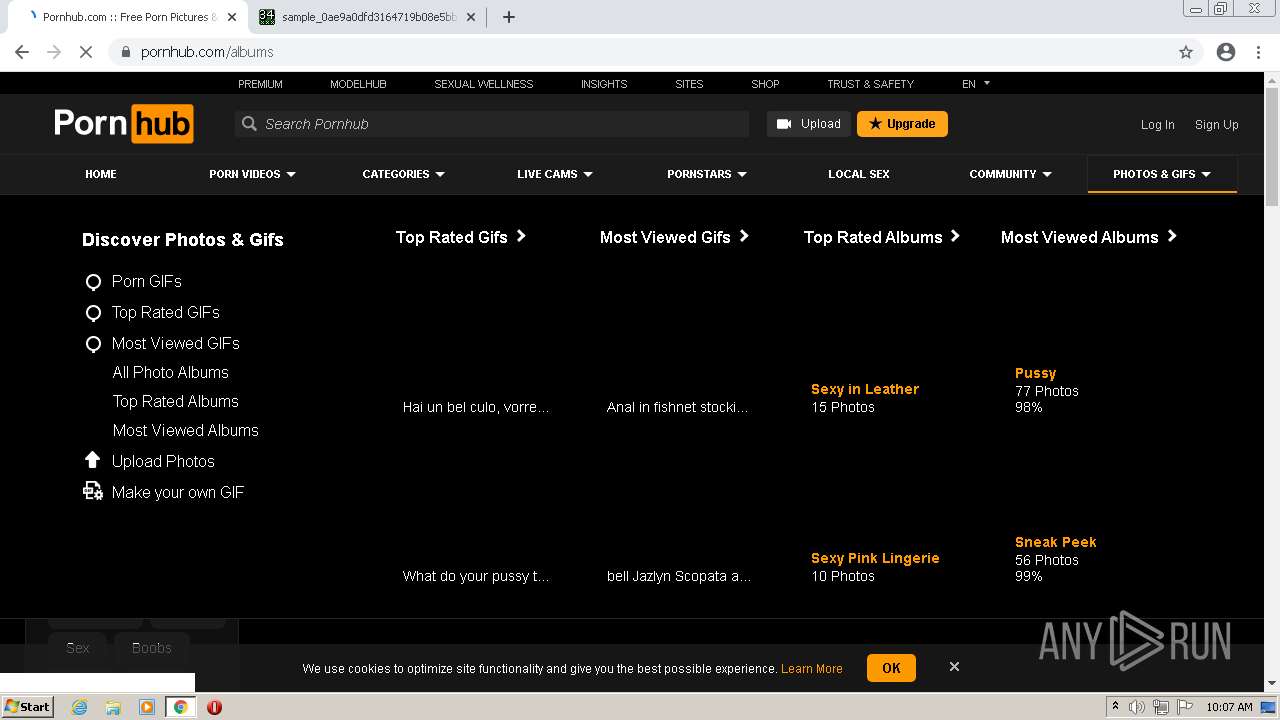This screenshot has width=1280, height=720.
Task: Focus the site search field
Action: 492,124
